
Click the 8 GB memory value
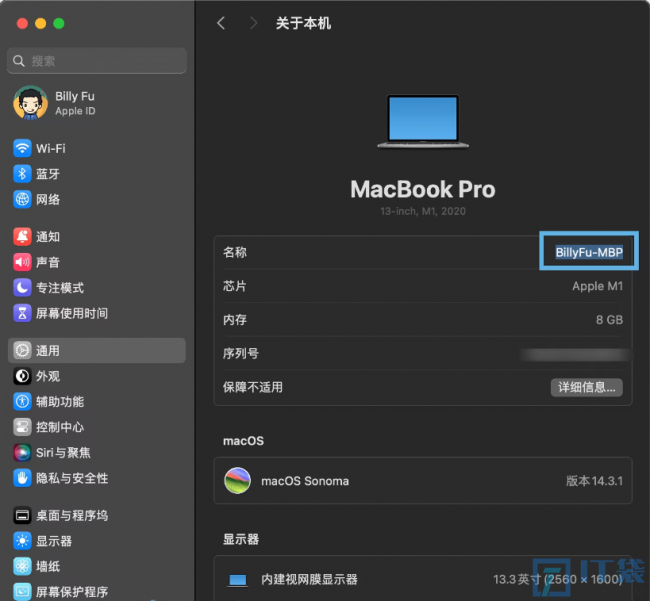pos(609,320)
